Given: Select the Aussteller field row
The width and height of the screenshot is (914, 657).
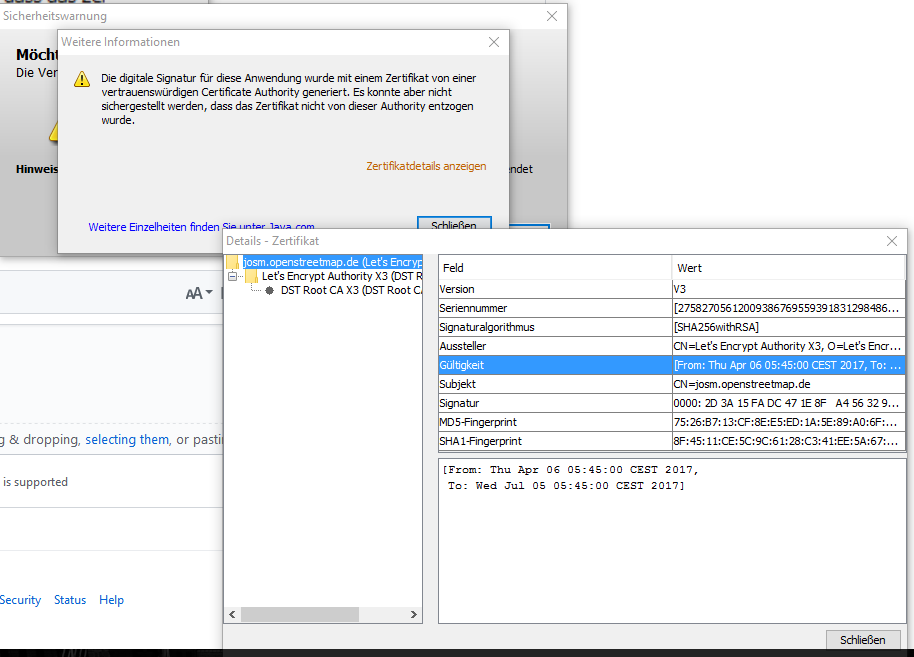Looking at the screenshot, I should 554,346.
